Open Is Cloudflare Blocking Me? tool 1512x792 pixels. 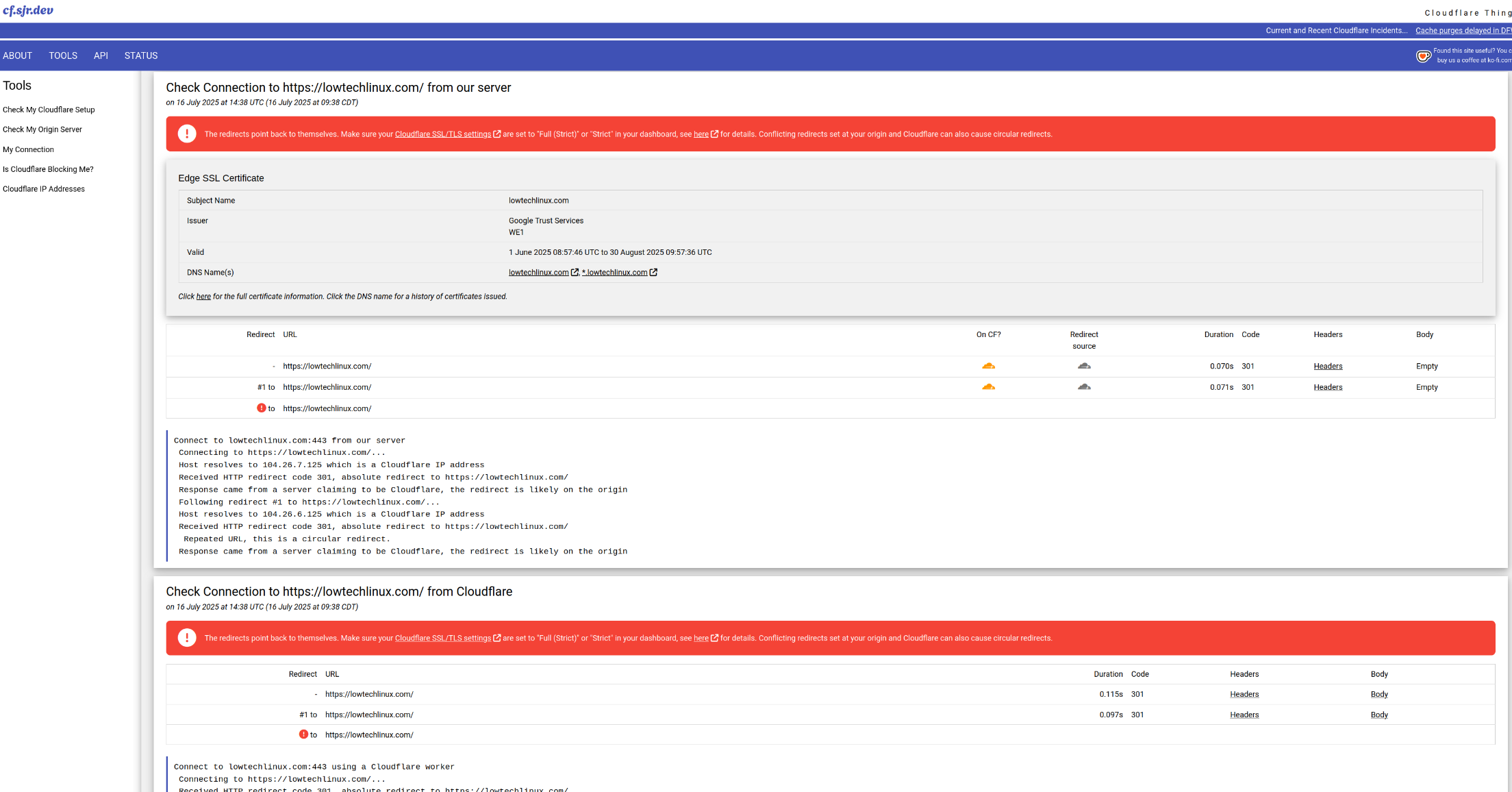click(48, 169)
